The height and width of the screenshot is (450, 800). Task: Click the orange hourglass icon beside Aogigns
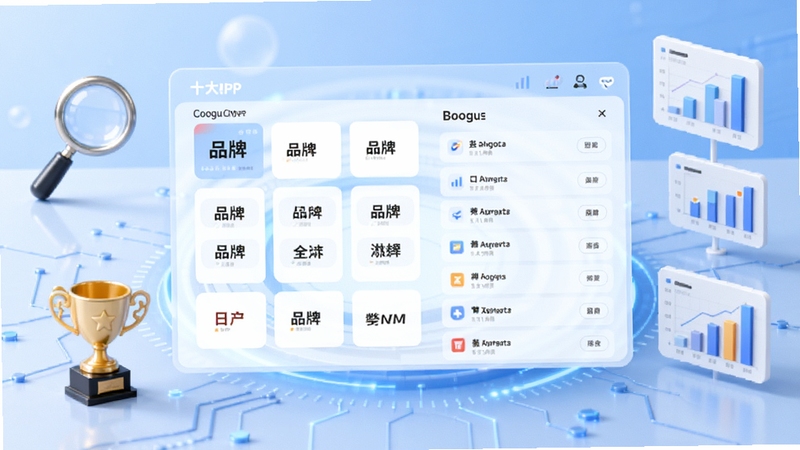click(457, 280)
